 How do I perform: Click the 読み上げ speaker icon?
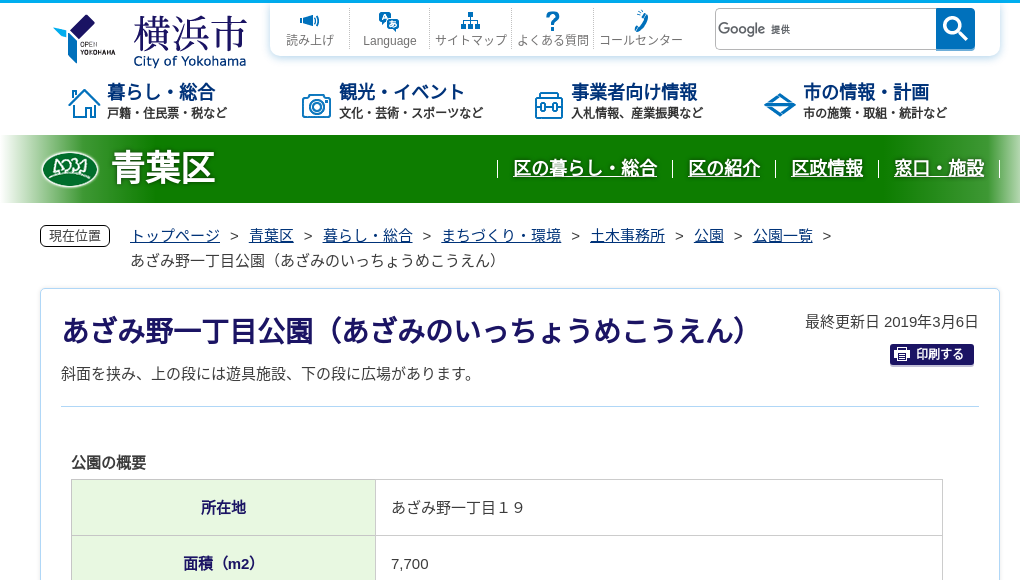point(310,20)
